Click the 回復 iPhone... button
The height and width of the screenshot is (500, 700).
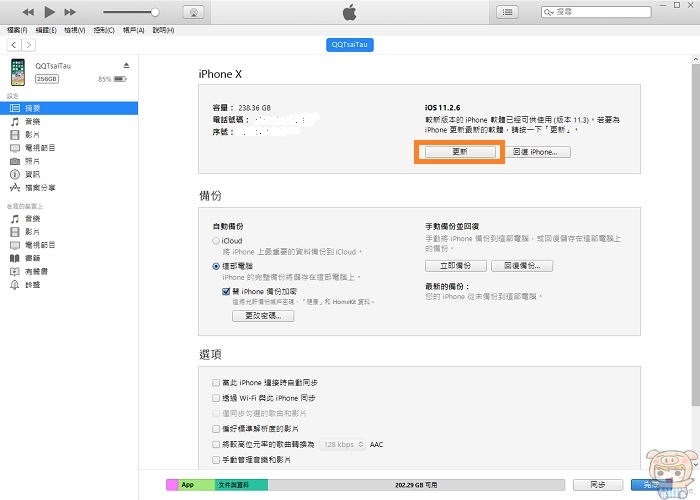[535, 152]
